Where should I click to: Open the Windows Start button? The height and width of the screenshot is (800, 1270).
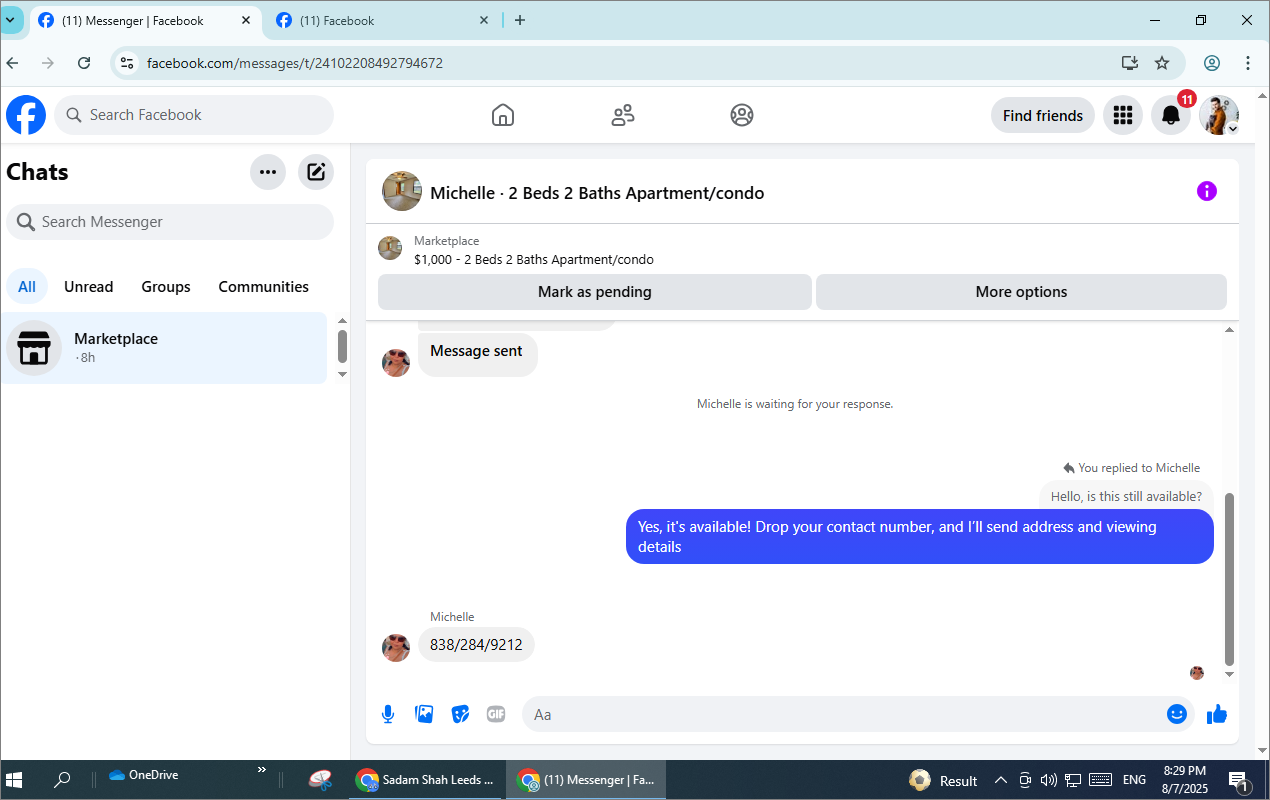[x=14, y=780]
